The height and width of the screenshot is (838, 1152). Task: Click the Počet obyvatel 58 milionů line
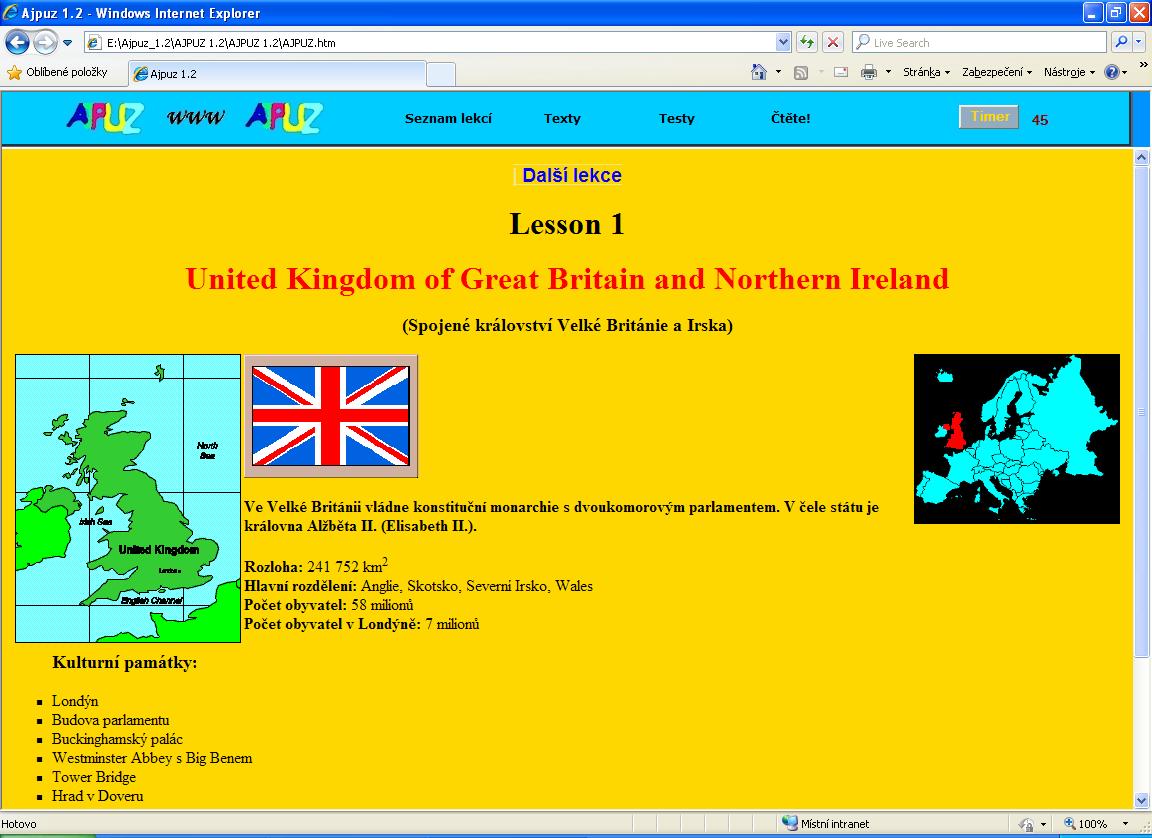point(328,605)
